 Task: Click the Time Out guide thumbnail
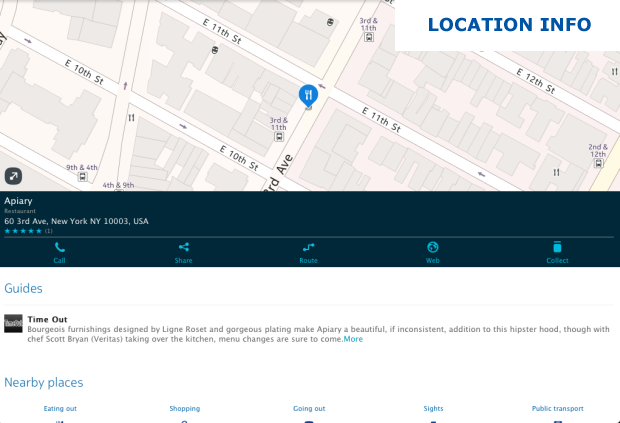tap(13, 324)
